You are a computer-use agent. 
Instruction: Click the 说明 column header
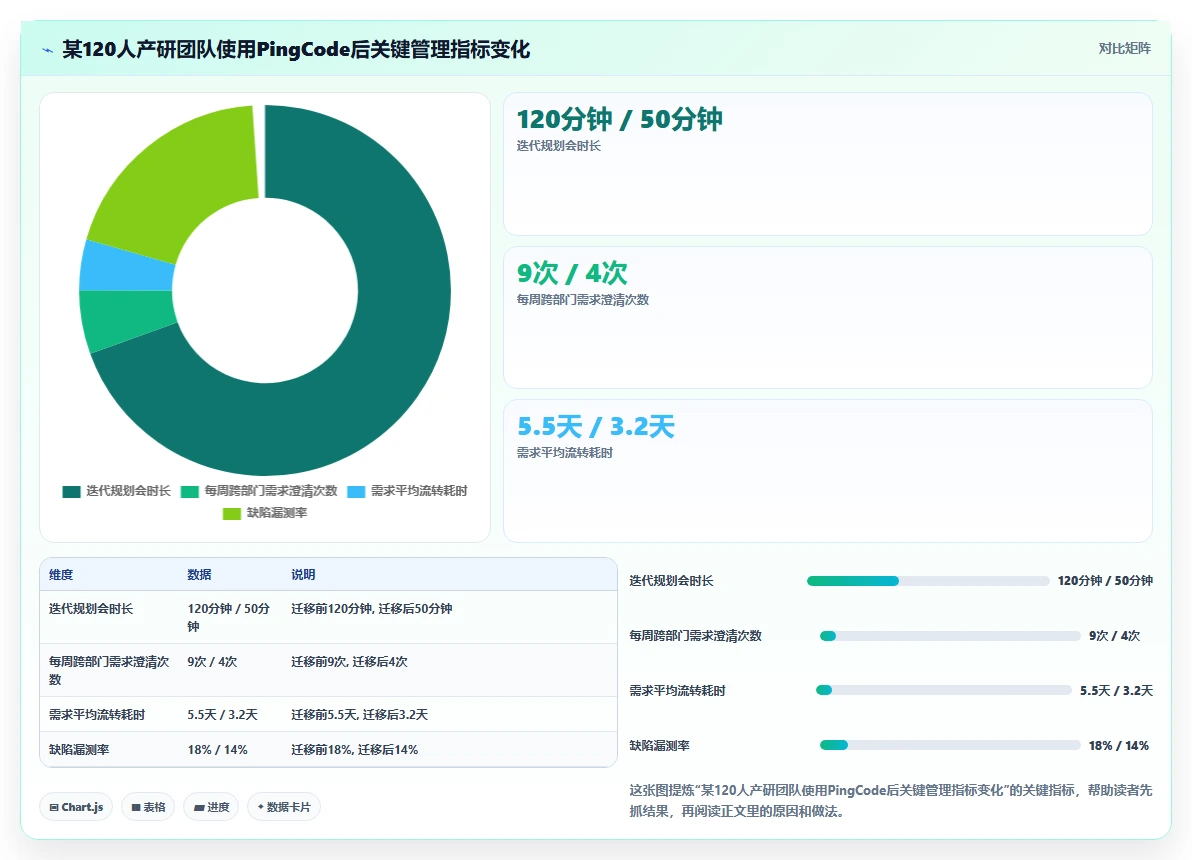(303, 575)
